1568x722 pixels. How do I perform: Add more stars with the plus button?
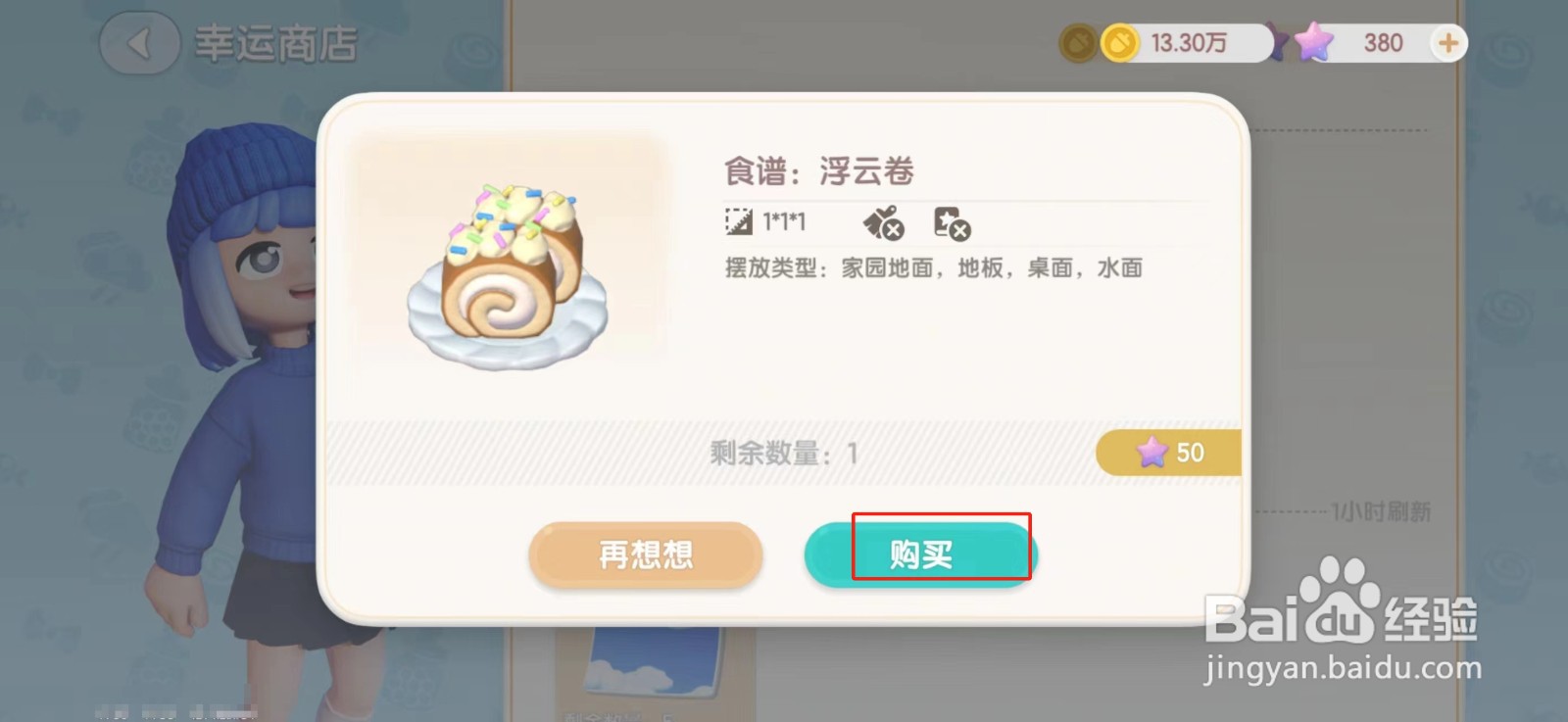1447,43
